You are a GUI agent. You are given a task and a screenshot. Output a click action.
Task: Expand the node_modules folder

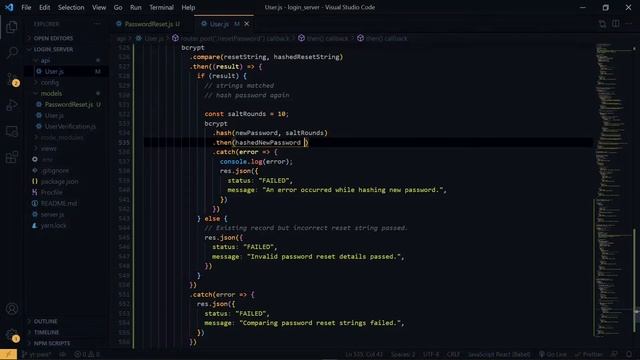[62, 138]
